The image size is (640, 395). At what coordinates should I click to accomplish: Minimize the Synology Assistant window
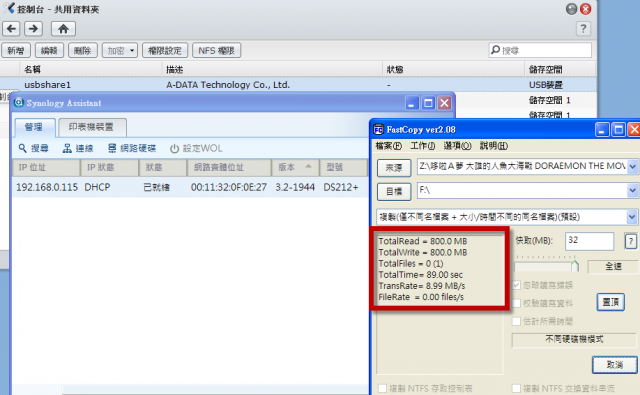tap(412, 103)
